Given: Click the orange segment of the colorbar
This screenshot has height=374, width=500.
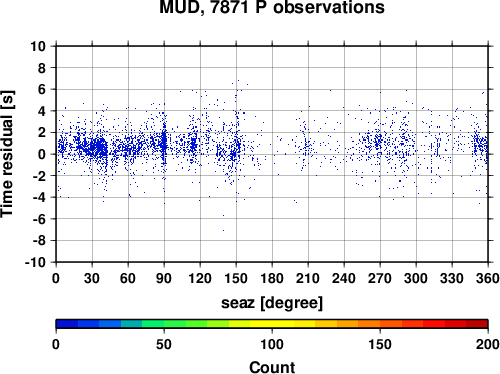Looking at the screenshot, I should pos(369,324).
